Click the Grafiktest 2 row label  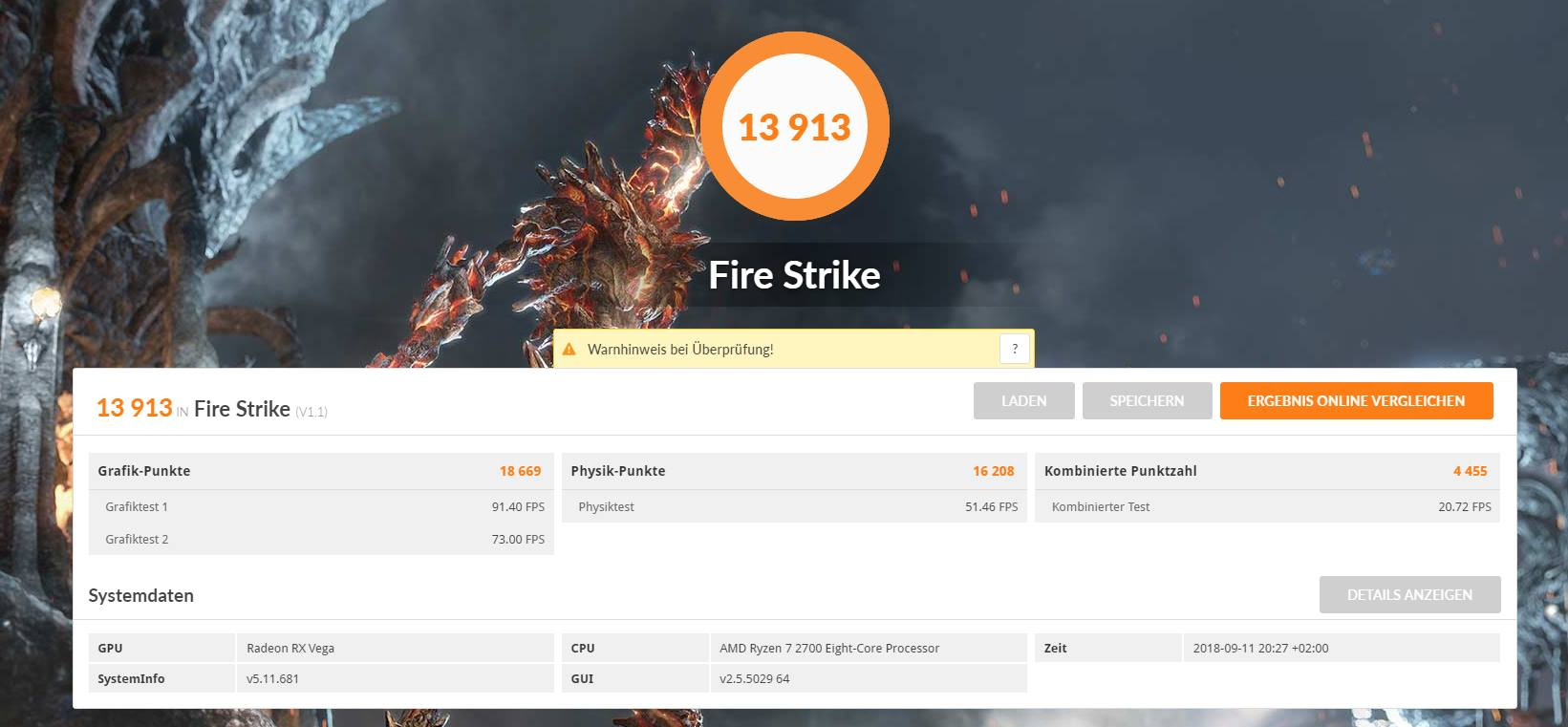click(x=137, y=540)
